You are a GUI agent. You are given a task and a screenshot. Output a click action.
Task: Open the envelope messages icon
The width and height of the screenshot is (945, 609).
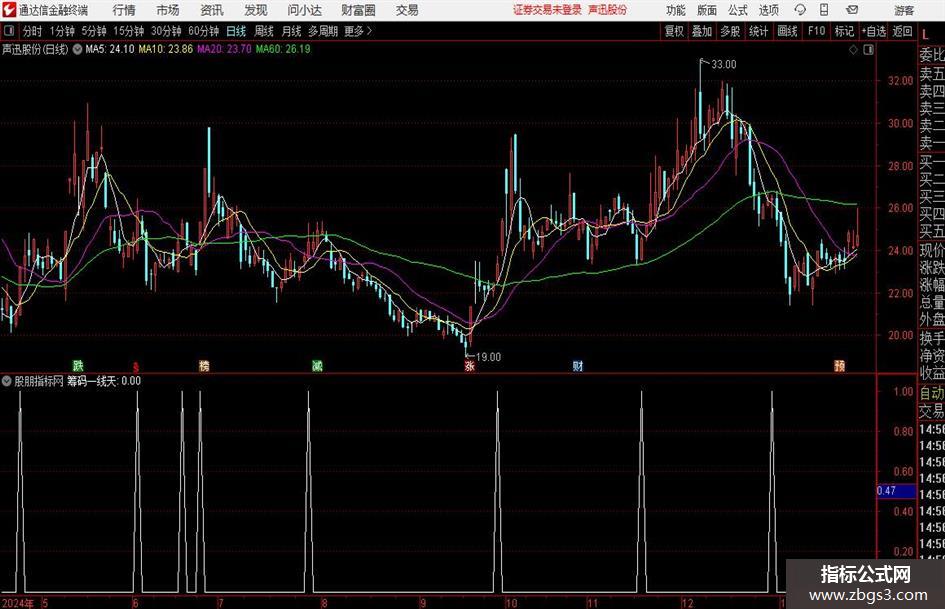tap(852, 10)
